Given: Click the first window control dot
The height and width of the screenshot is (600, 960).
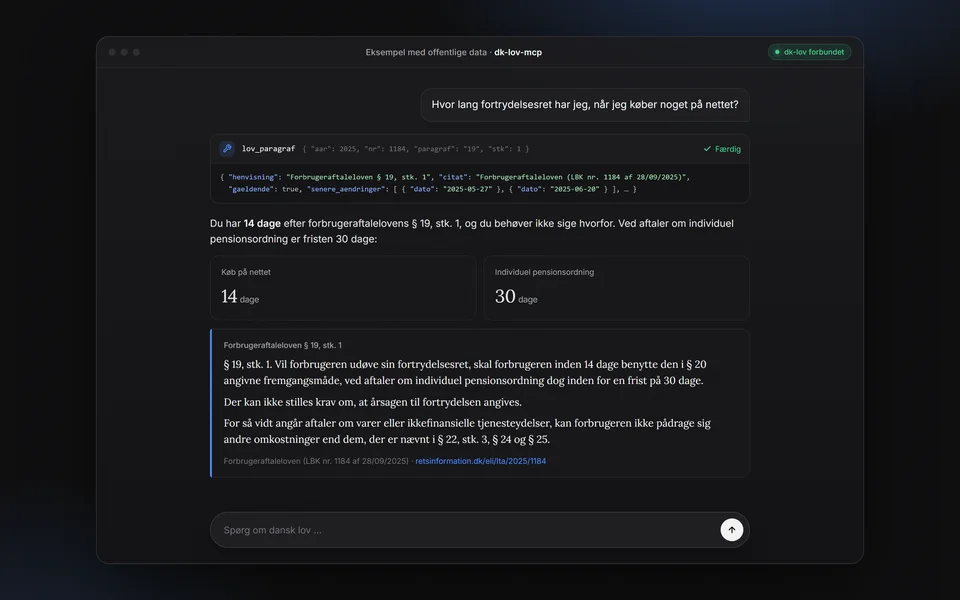Looking at the screenshot, I should pos(112,52).
